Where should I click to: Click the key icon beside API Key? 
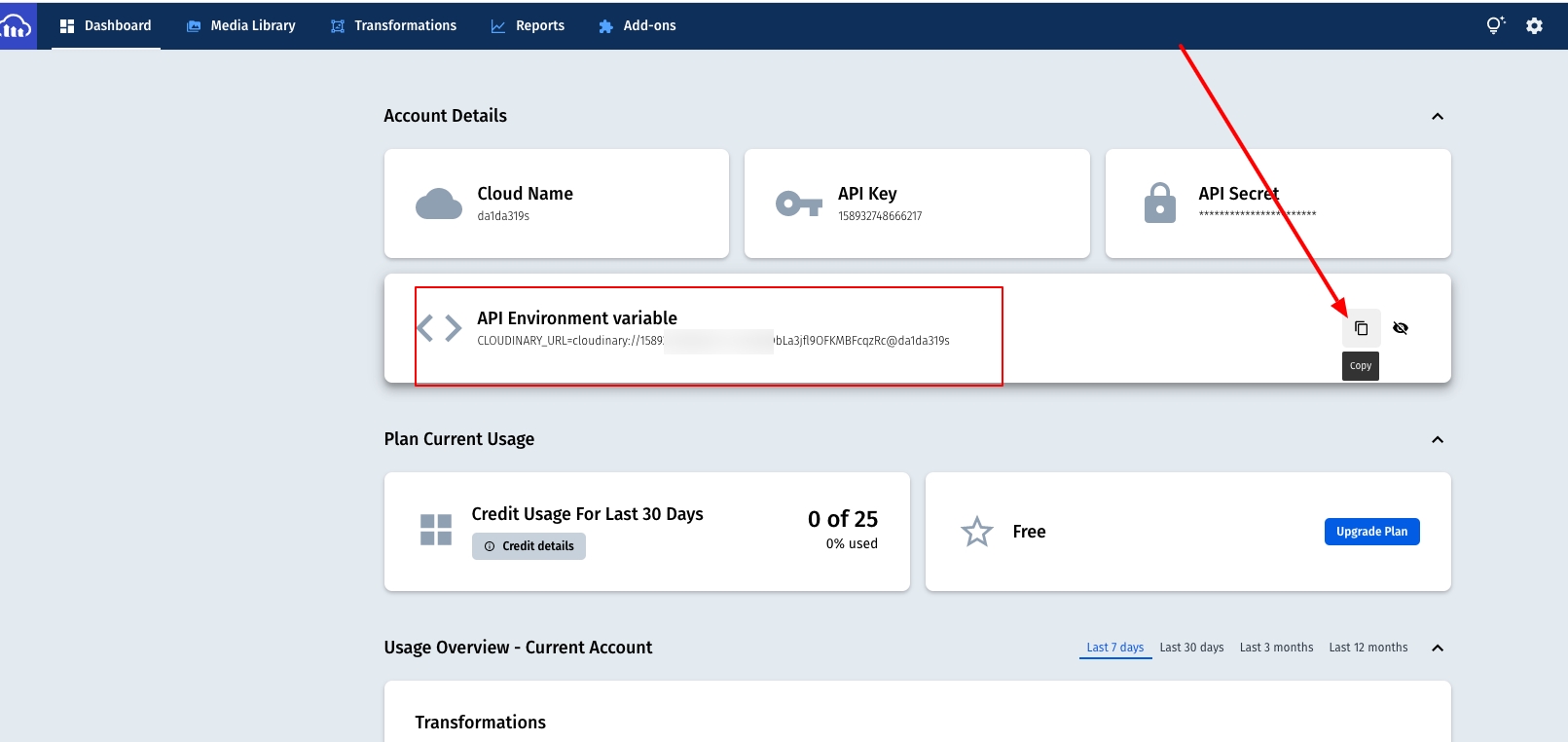coord(798,204)
